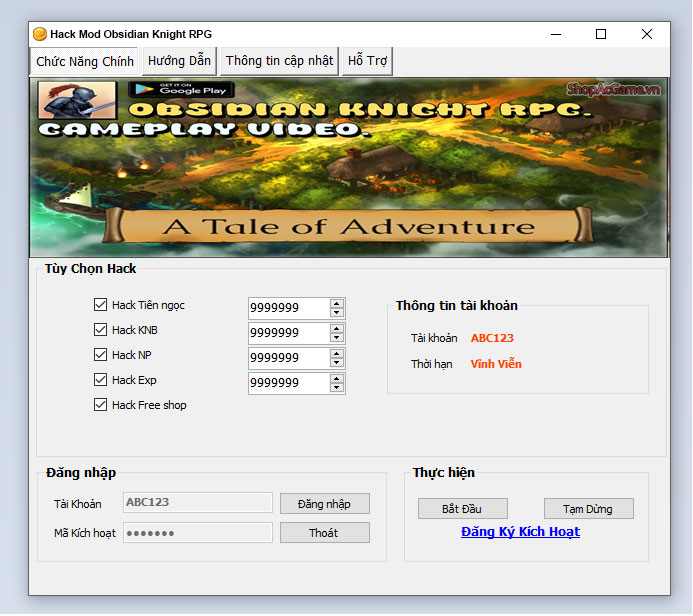Screen dimensions: 693x616
Task: Uncheck Hack Tiên ngọc checkbox
Action: coord(100,304)
